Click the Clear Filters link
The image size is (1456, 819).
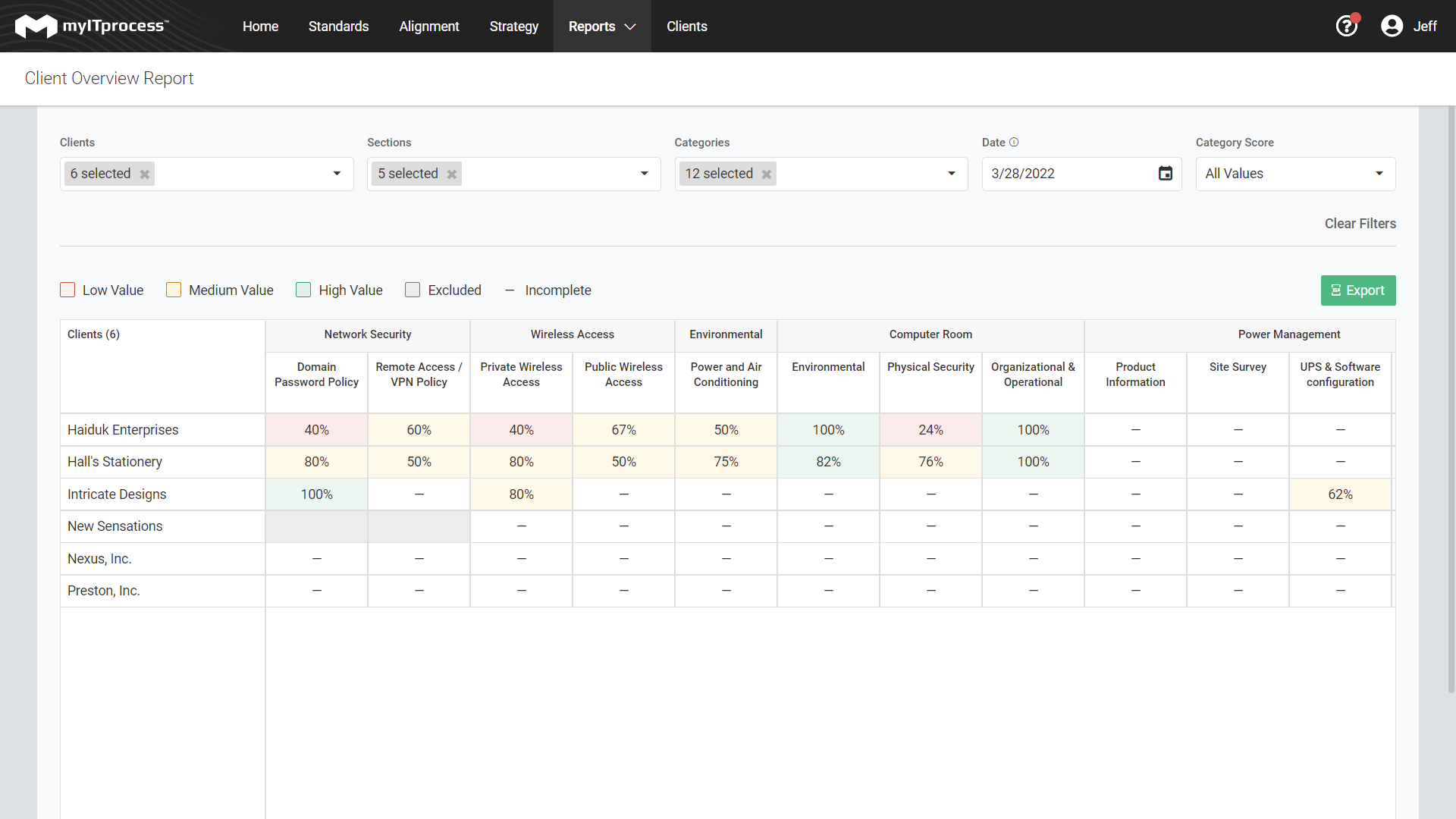coord(1360,224)
